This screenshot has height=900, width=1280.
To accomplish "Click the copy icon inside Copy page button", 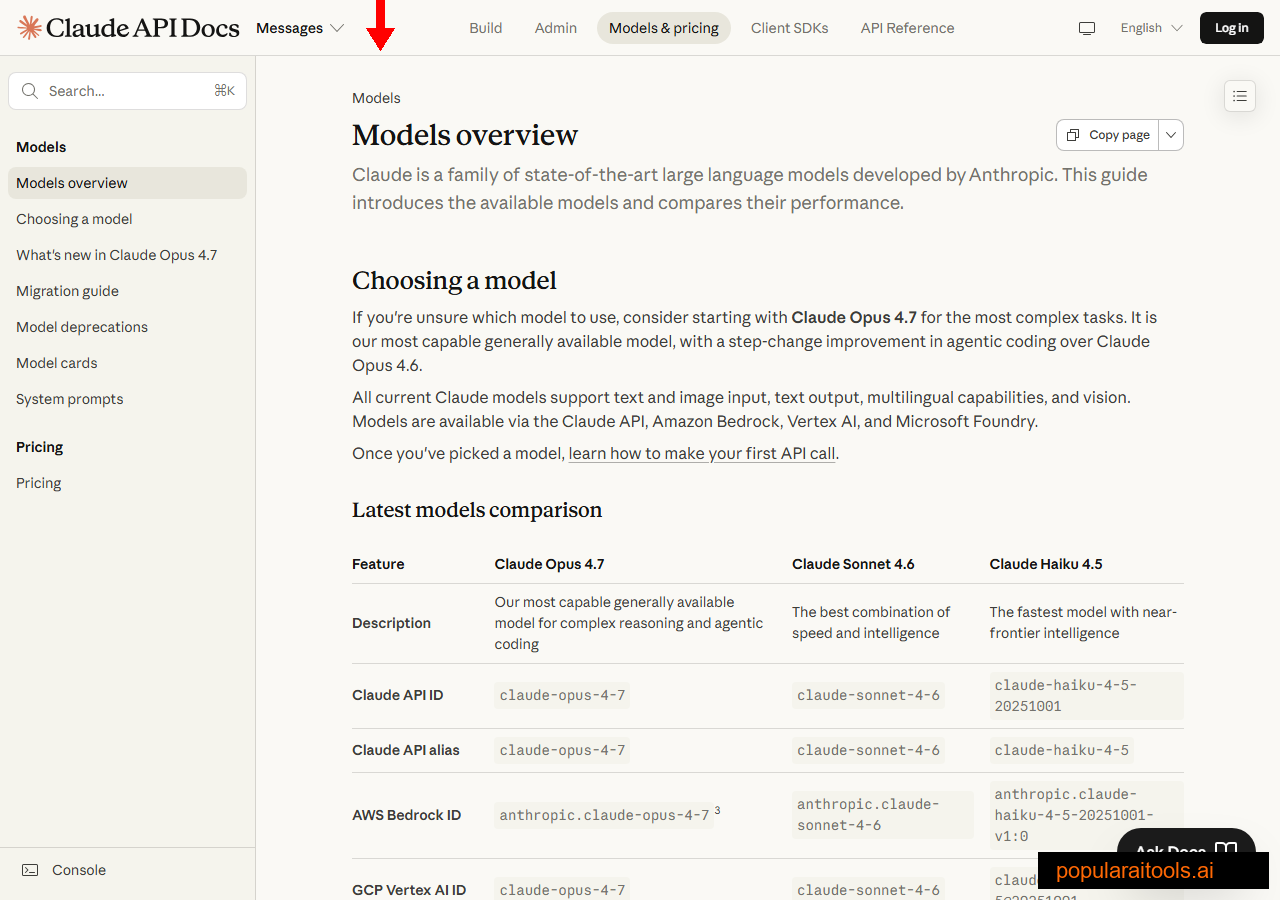I will pyautogui.click(x=1073, y=134).
